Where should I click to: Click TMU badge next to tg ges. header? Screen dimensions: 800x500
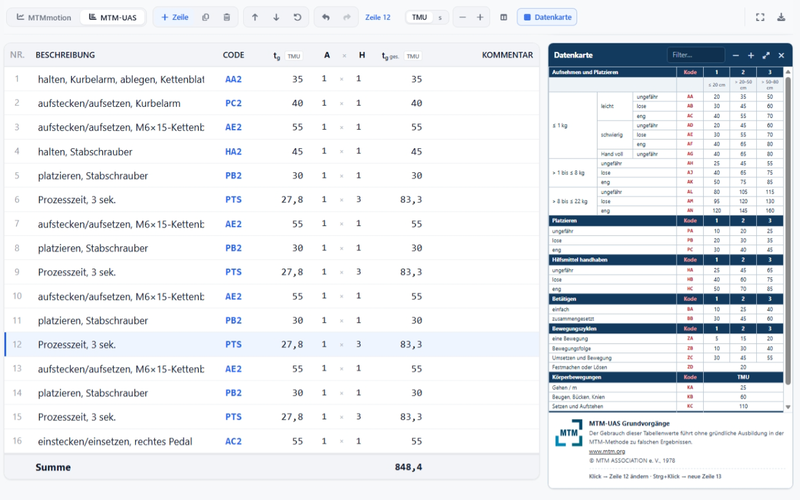point(413,56)
